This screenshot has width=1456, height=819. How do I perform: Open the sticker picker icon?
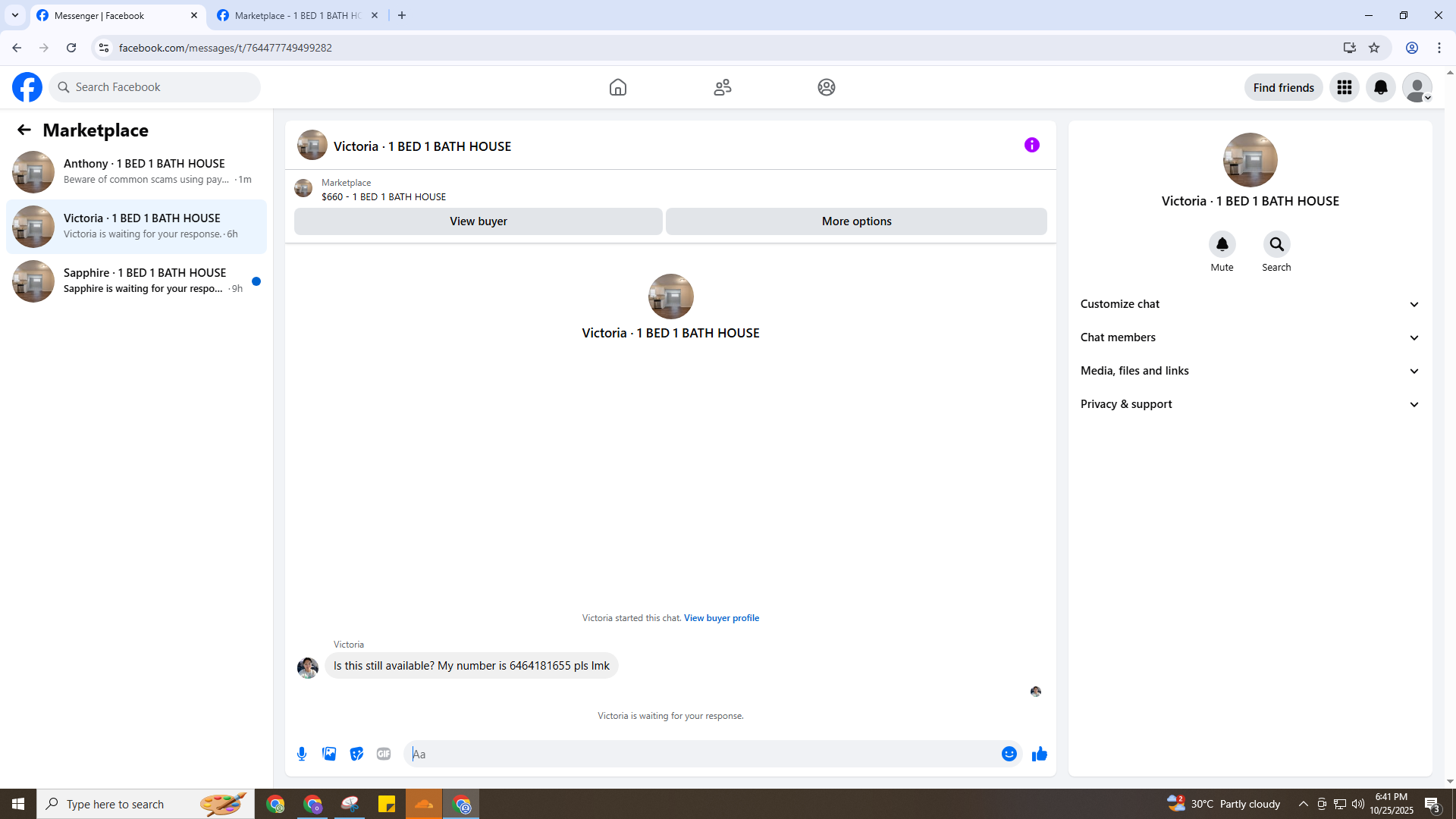[356, 754]
